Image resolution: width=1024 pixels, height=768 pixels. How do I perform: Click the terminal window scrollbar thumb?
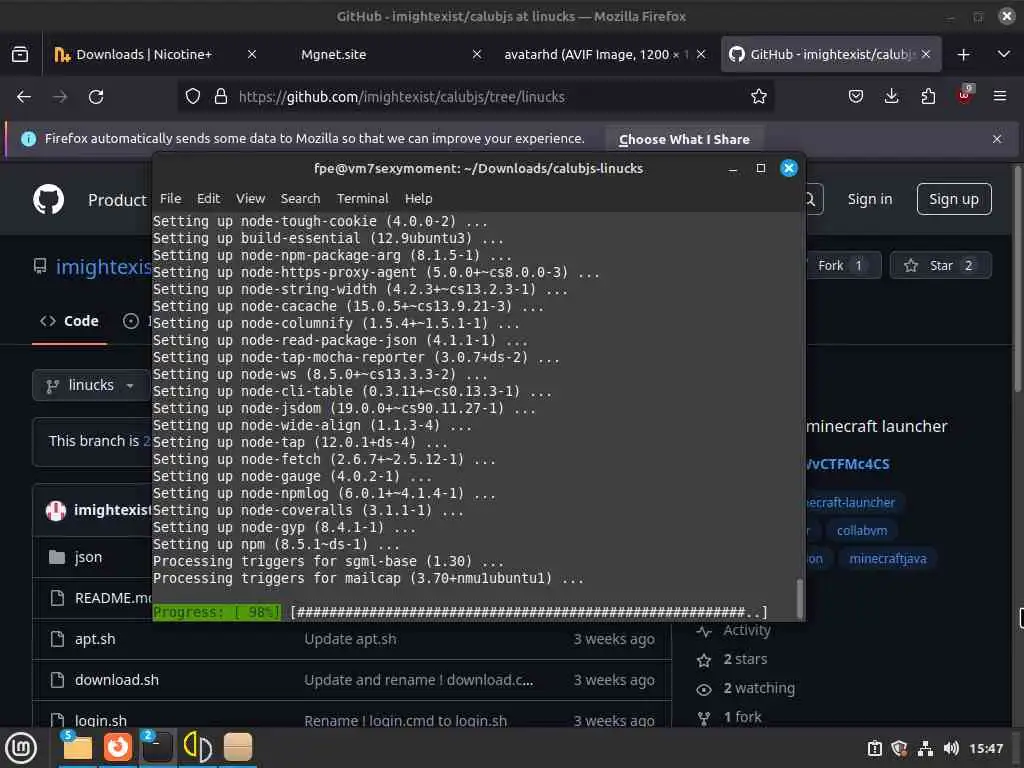pyautogui.click(x=799, y=598)
